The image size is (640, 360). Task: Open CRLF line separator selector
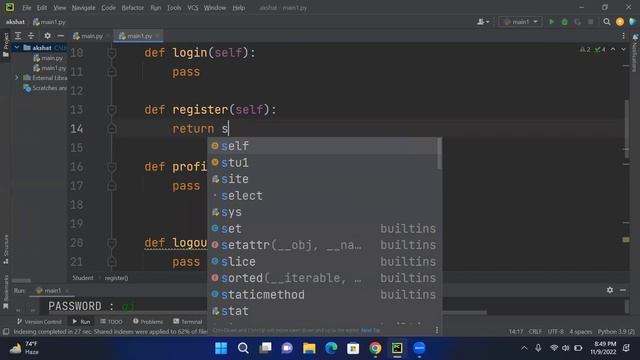tap(535, 331)
